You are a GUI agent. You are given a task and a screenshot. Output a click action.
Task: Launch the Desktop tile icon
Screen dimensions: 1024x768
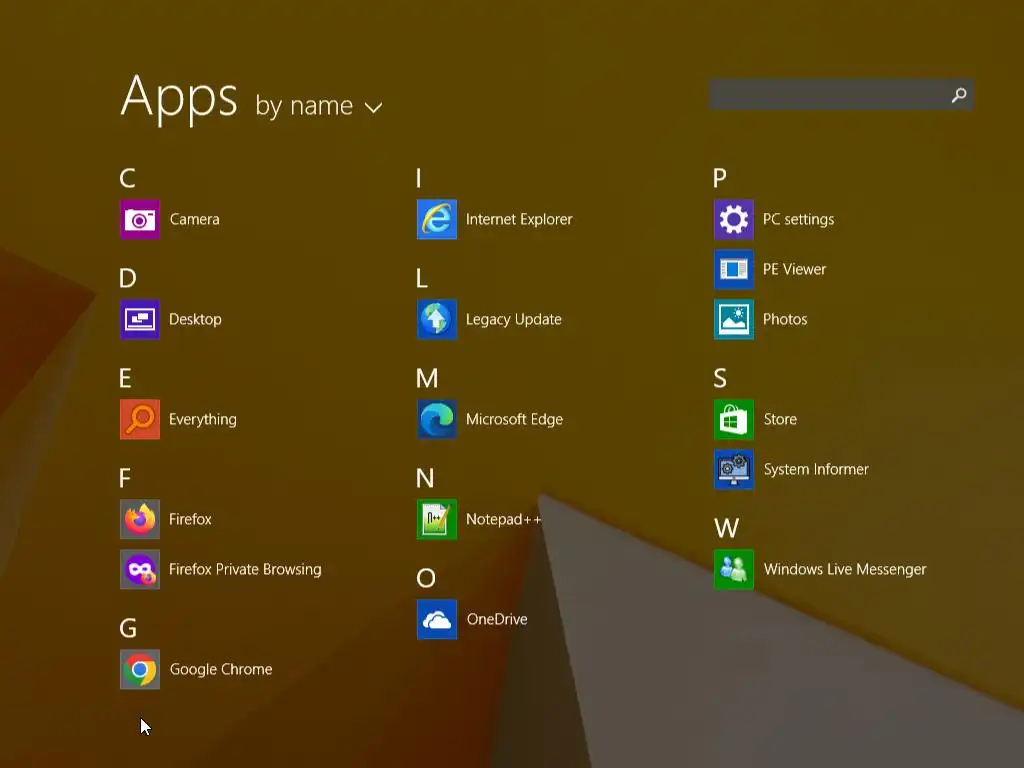point(140,319)
